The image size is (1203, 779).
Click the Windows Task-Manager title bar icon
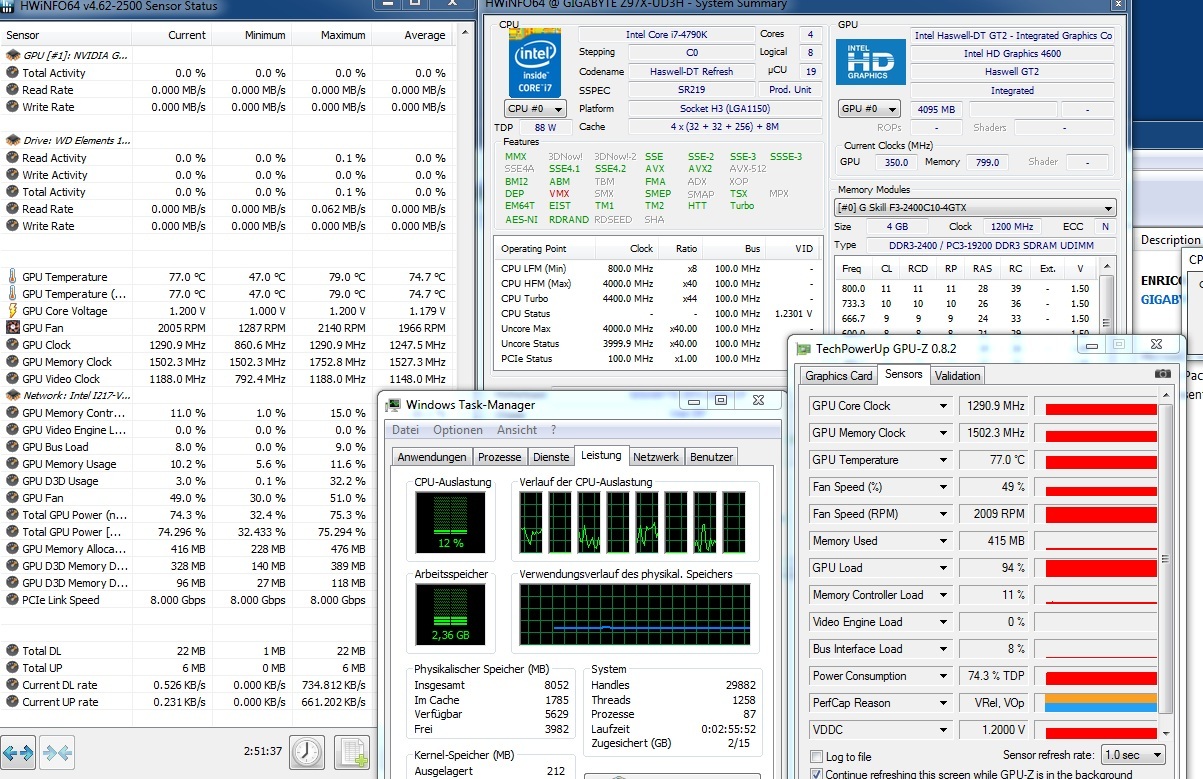[395, 405]
